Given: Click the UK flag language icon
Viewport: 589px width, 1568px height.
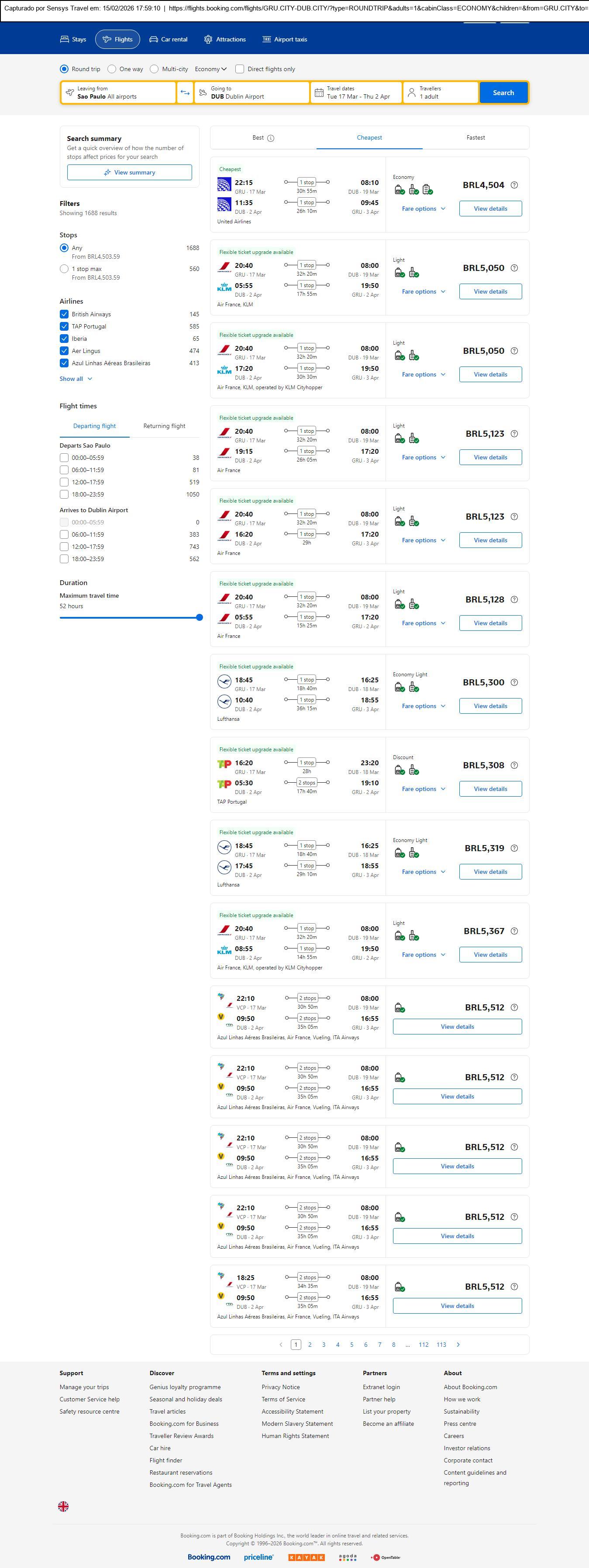Looking at the screenshot, I should pos(63,1506).
